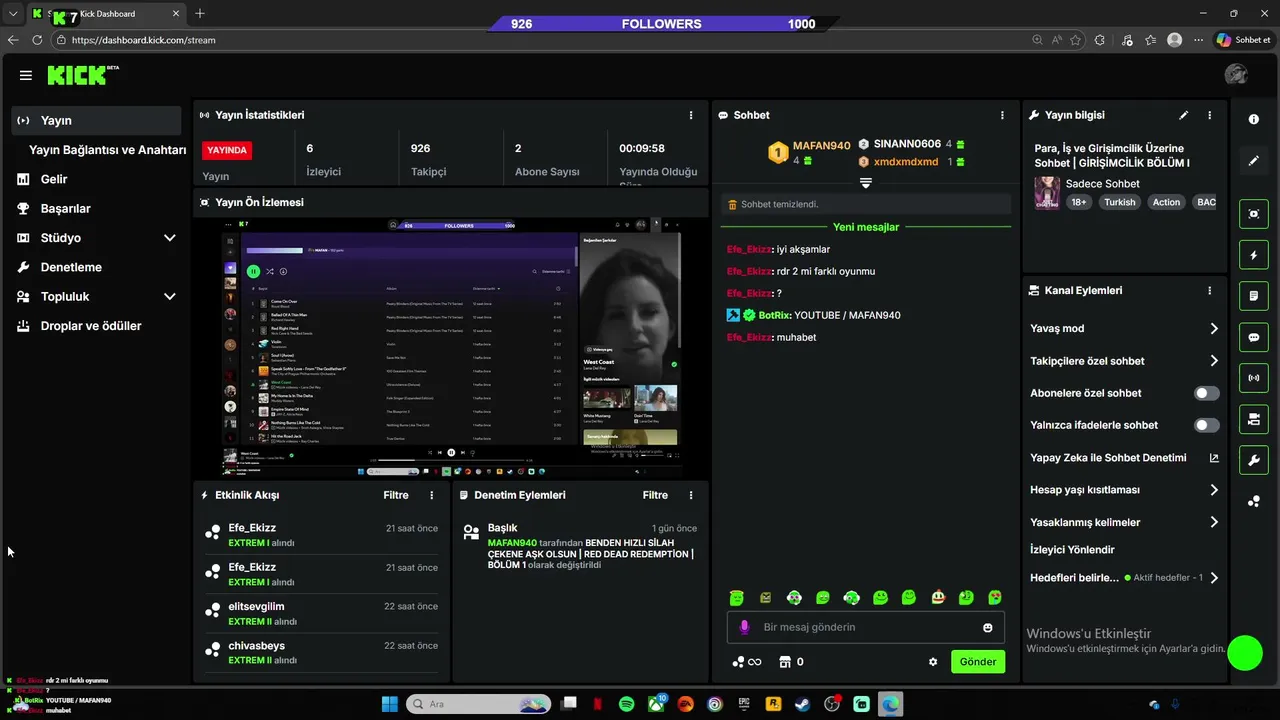The image size is (1280, 720).
Task: Open Takipçilere özel sohbet settings arrow
Action: pyautogui.click(x=1214, y=361)
